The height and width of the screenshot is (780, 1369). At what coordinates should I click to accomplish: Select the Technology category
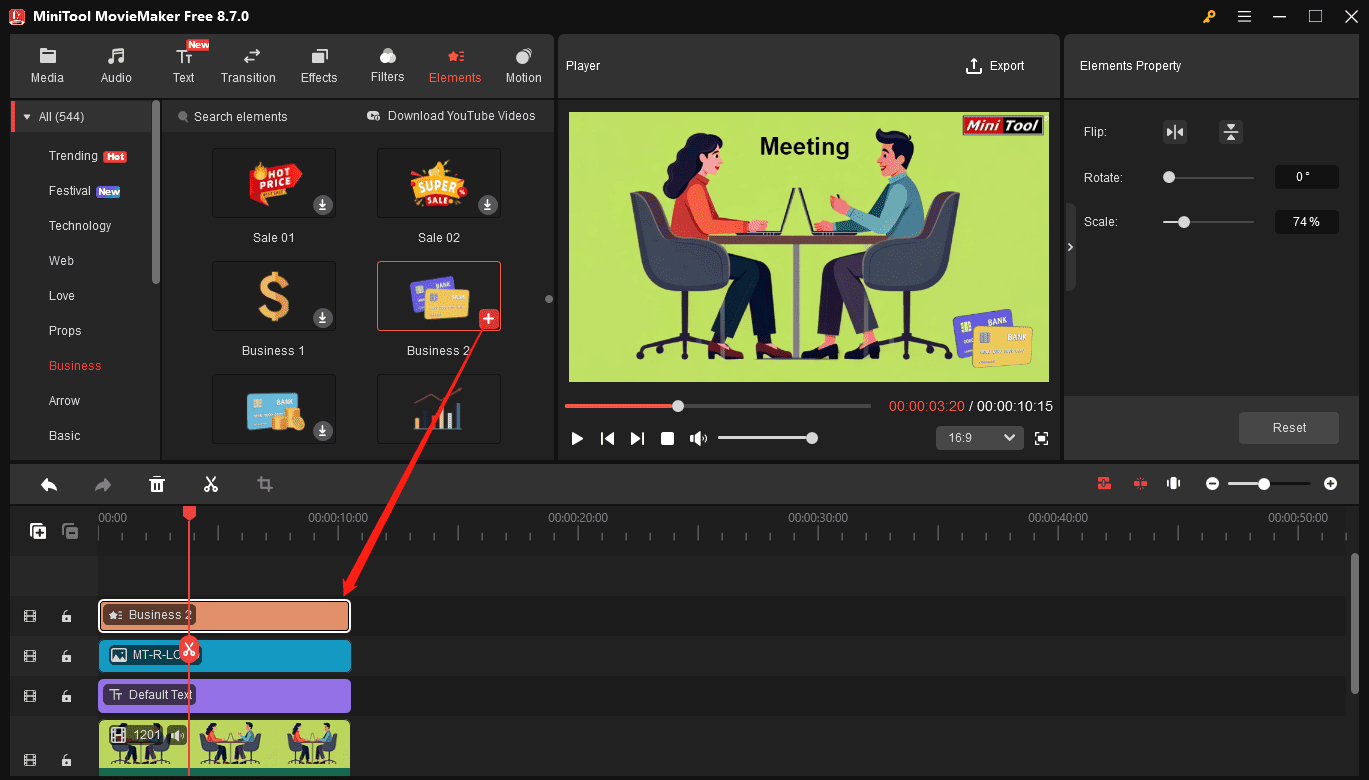(x=80, y=226)
